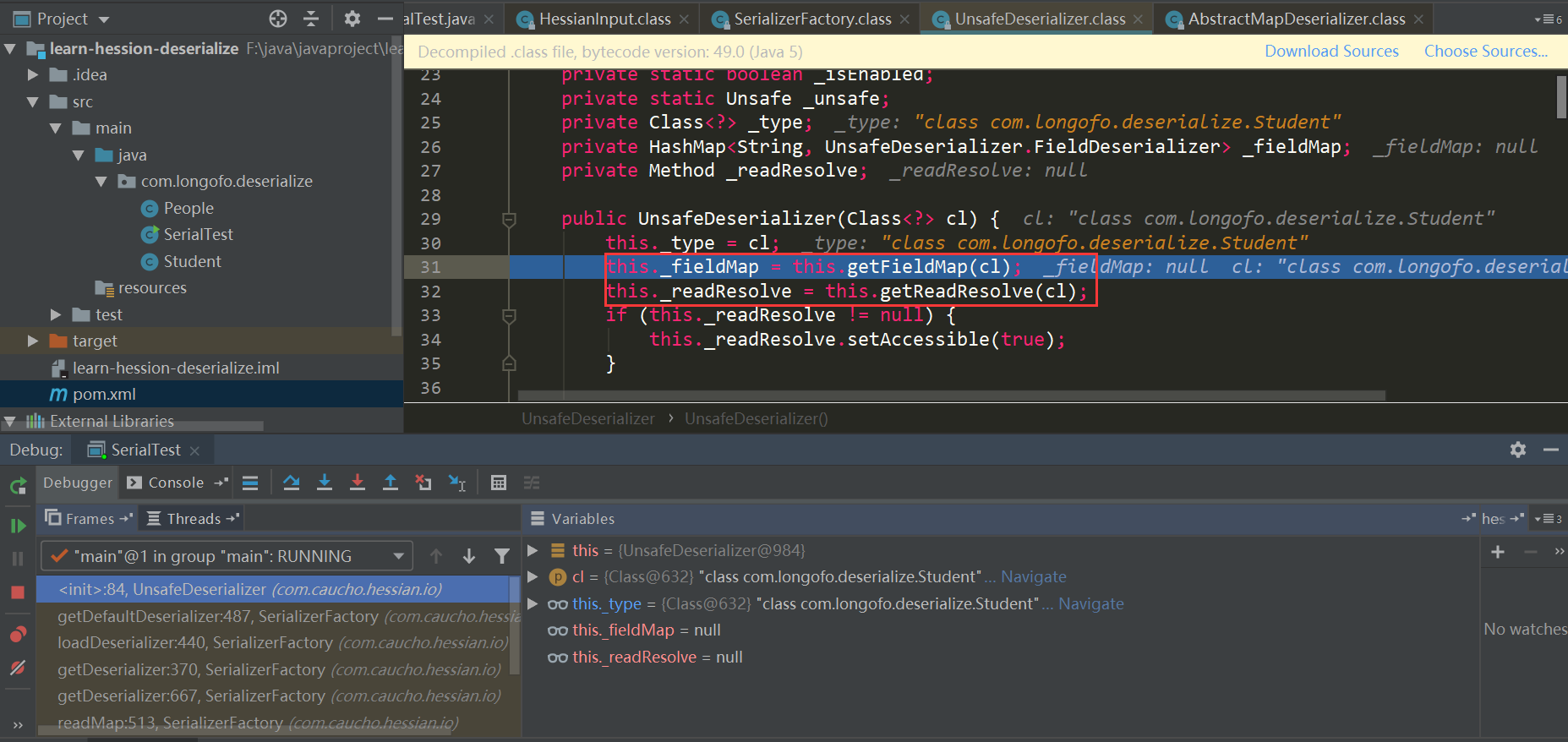Stop the debug session
1568x742 pixels.
[x=18, y=592]
